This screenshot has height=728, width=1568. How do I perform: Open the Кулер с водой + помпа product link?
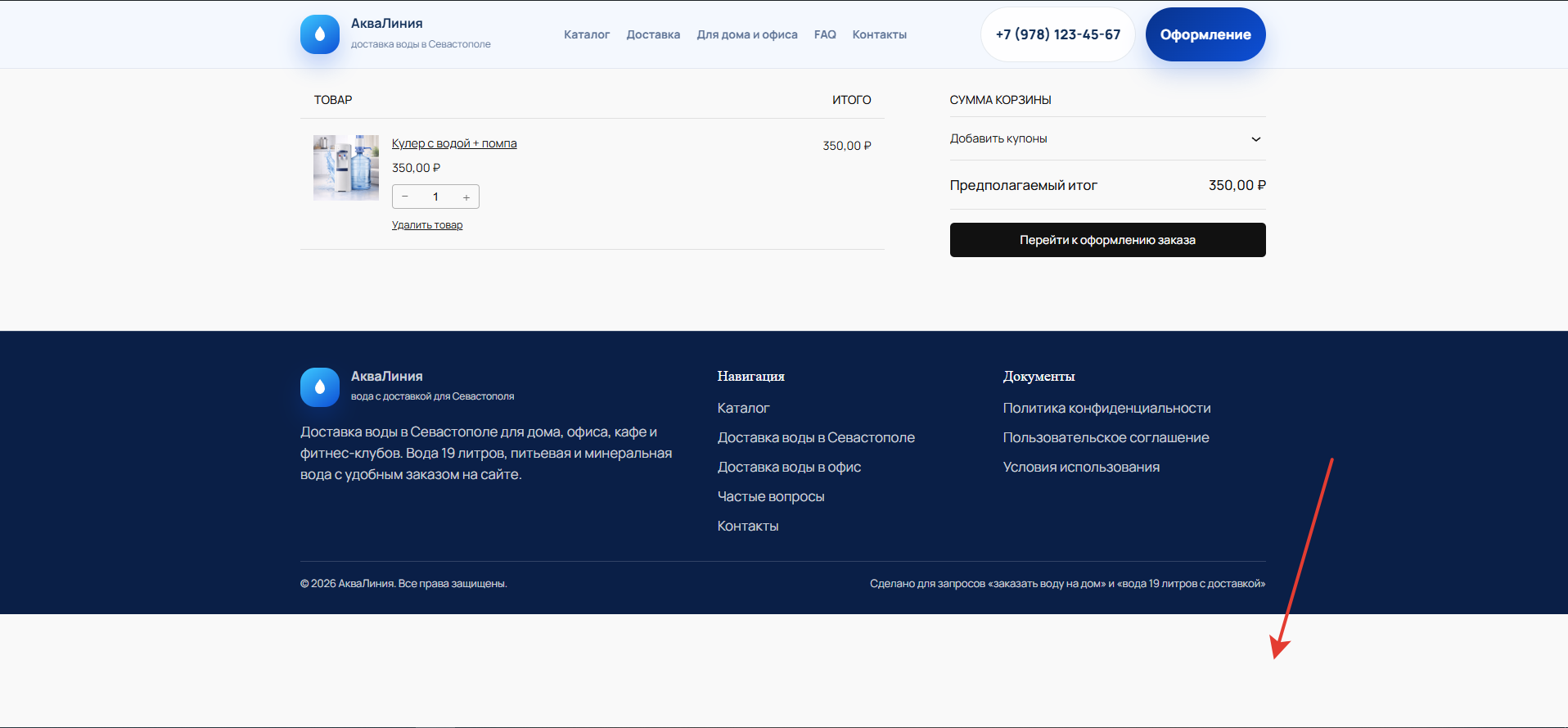pos(454,143)
